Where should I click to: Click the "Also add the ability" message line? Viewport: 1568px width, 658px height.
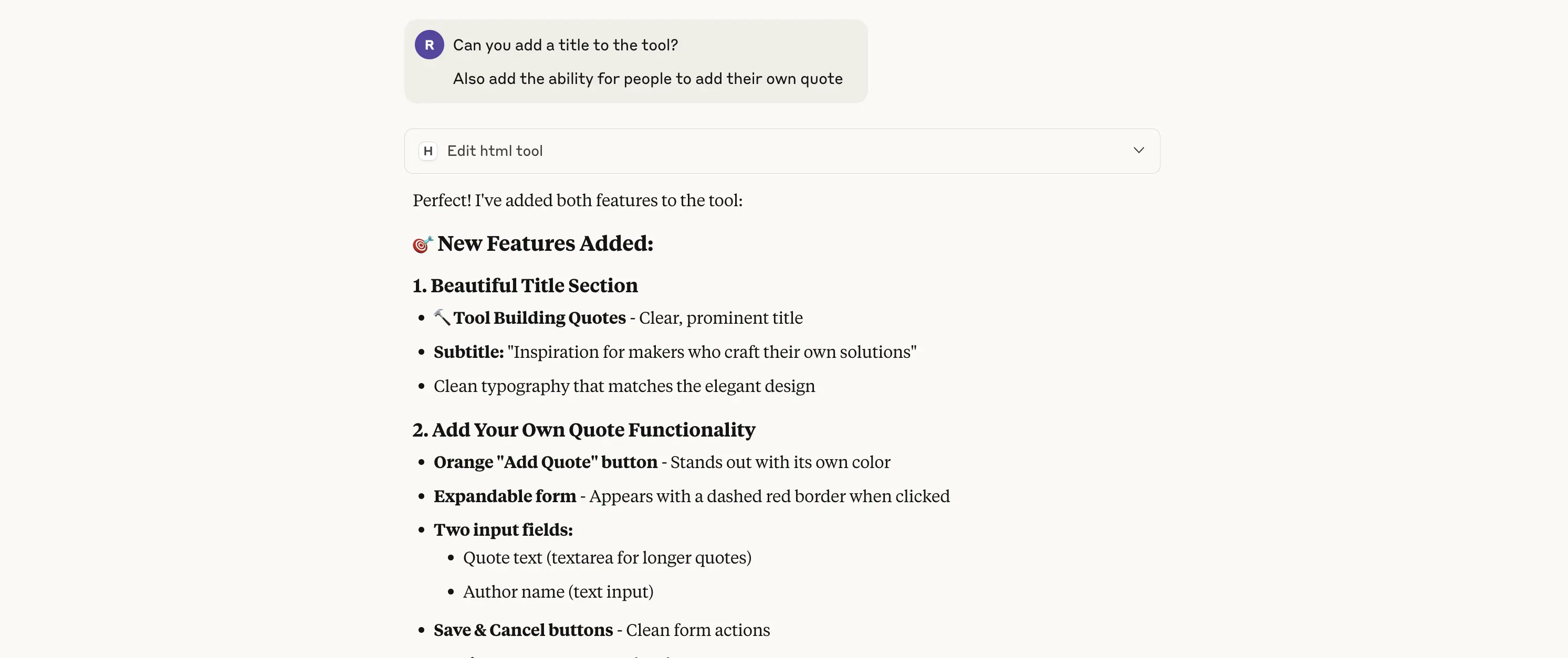[x=647, y=79]
